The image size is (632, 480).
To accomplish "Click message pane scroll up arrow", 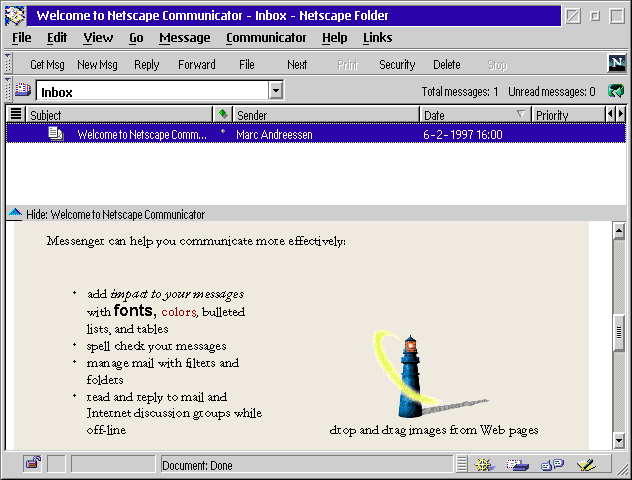I will click(619, 231).
